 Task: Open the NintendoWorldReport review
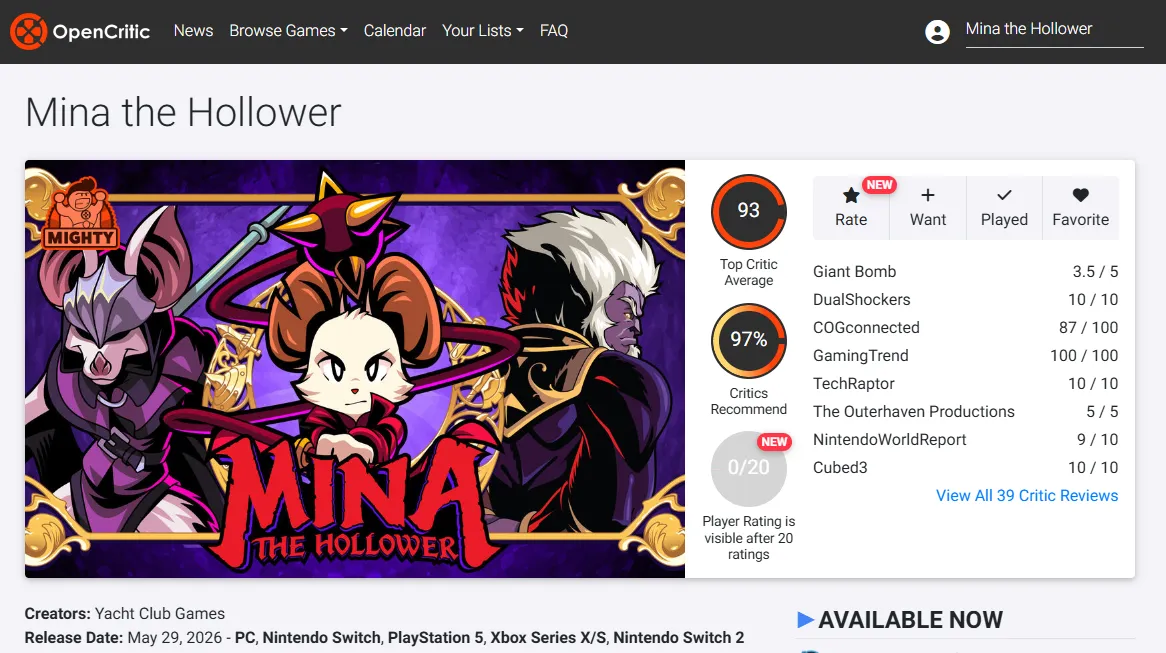889,440
